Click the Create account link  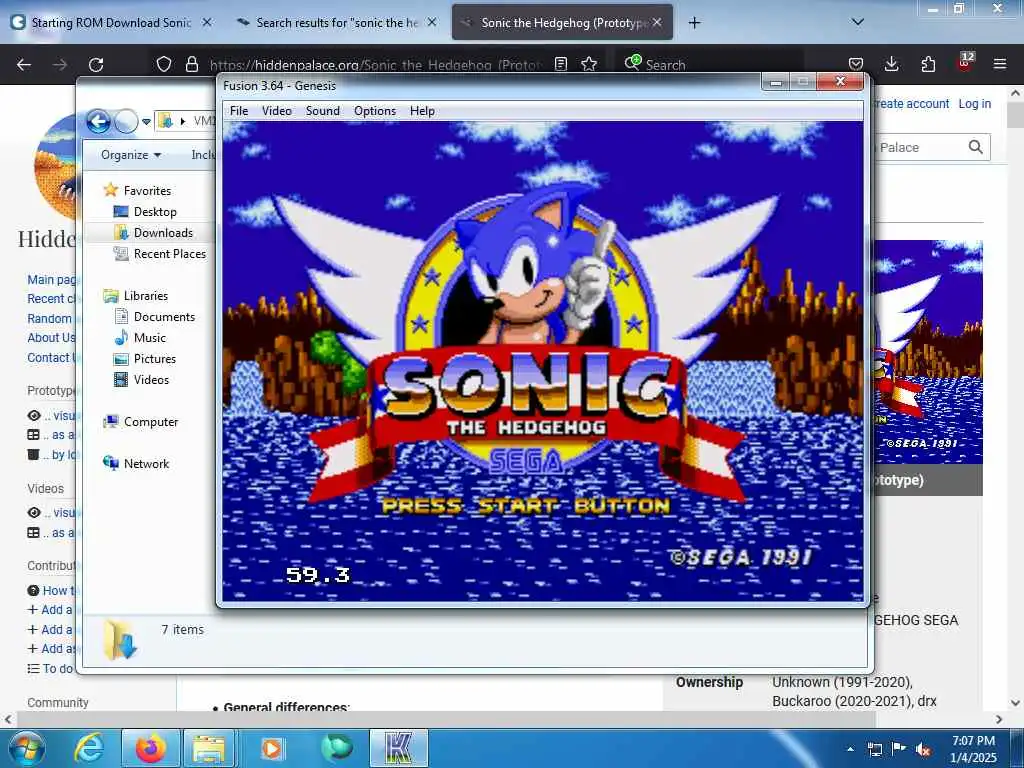pos(911,103)
